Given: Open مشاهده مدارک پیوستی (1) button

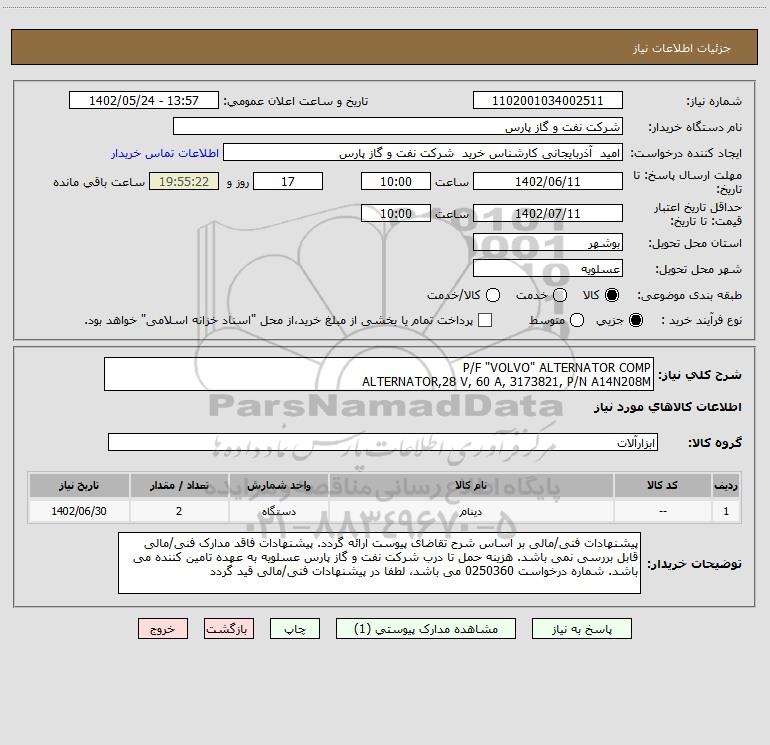Looking at the screenshot, I should (x=426, y=629).
